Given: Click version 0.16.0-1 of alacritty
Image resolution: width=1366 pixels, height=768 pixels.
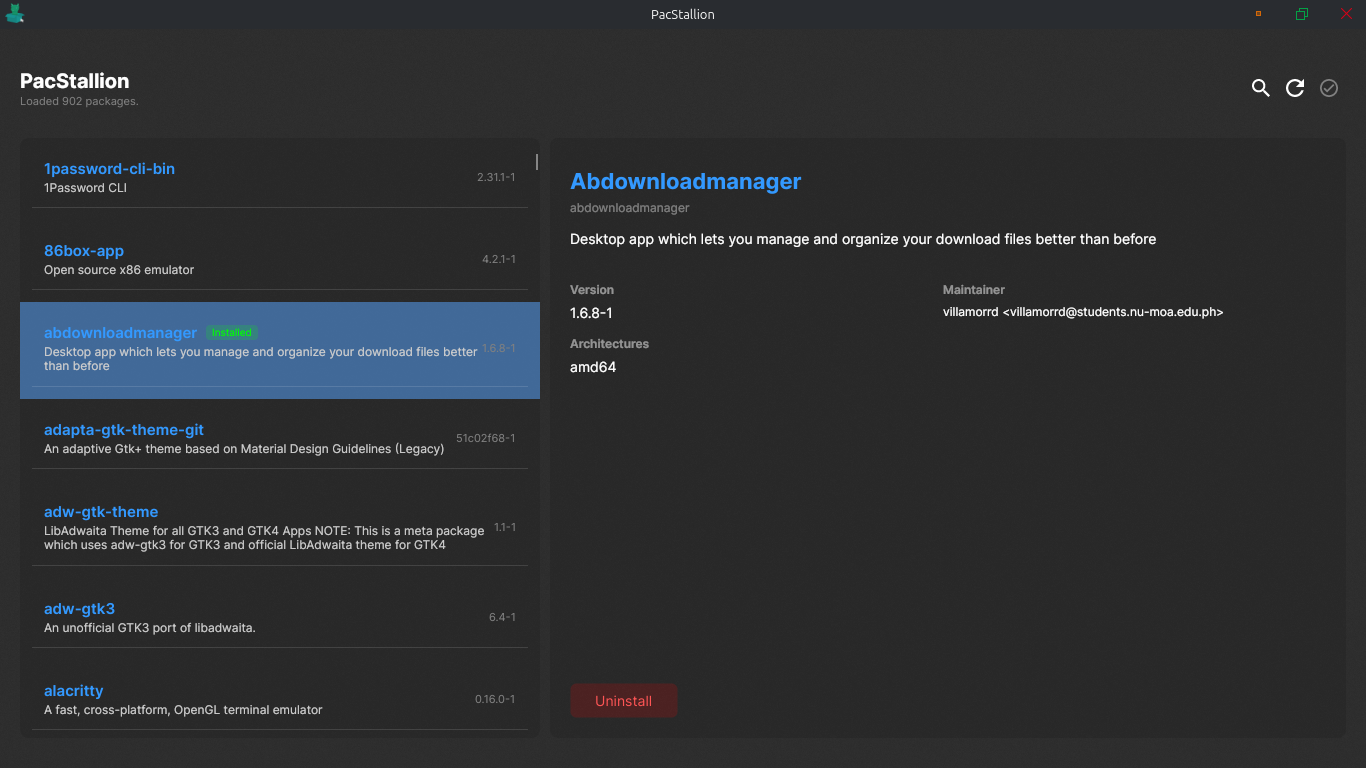Looking at the screenshot, I should tap(495, 699).
